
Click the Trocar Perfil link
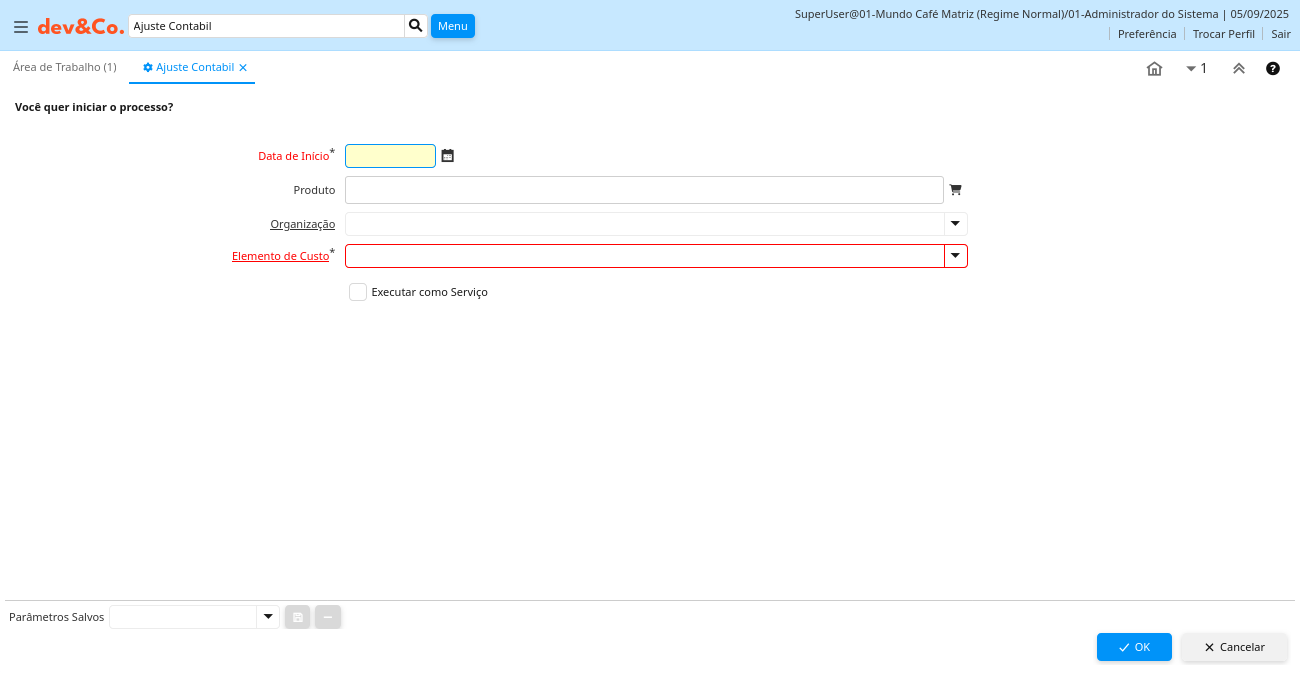[x=1223, y=34]
